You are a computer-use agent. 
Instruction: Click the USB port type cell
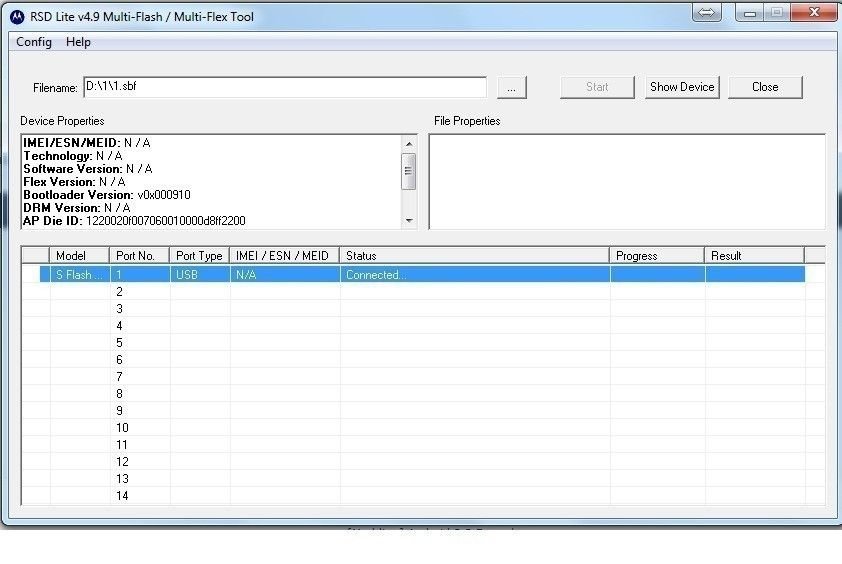click(x=200, y=274)
